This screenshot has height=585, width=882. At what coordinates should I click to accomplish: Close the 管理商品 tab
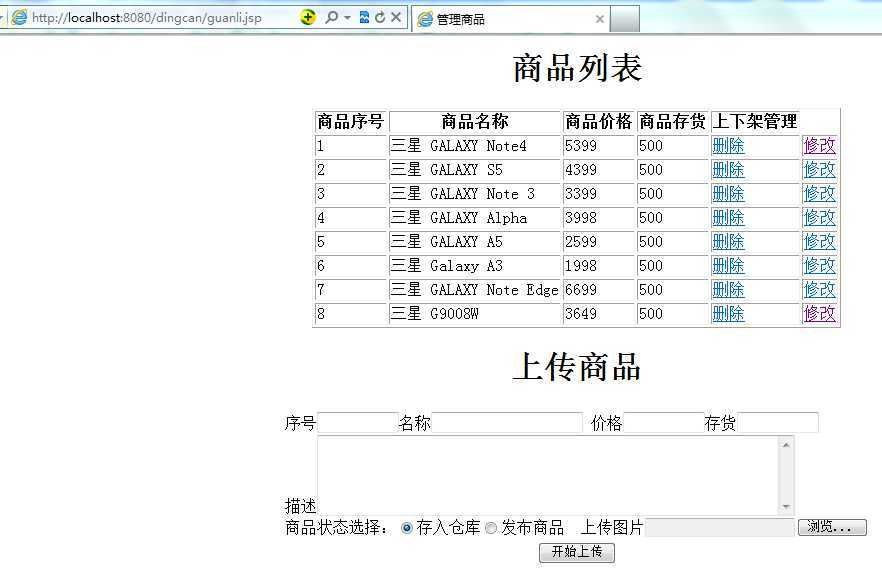pos(600,19)
